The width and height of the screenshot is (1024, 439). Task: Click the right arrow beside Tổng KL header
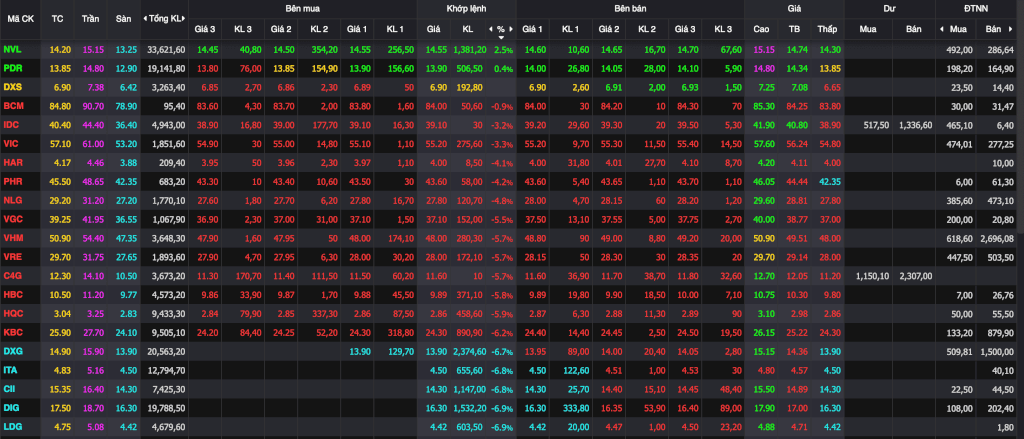pos(185,18)
